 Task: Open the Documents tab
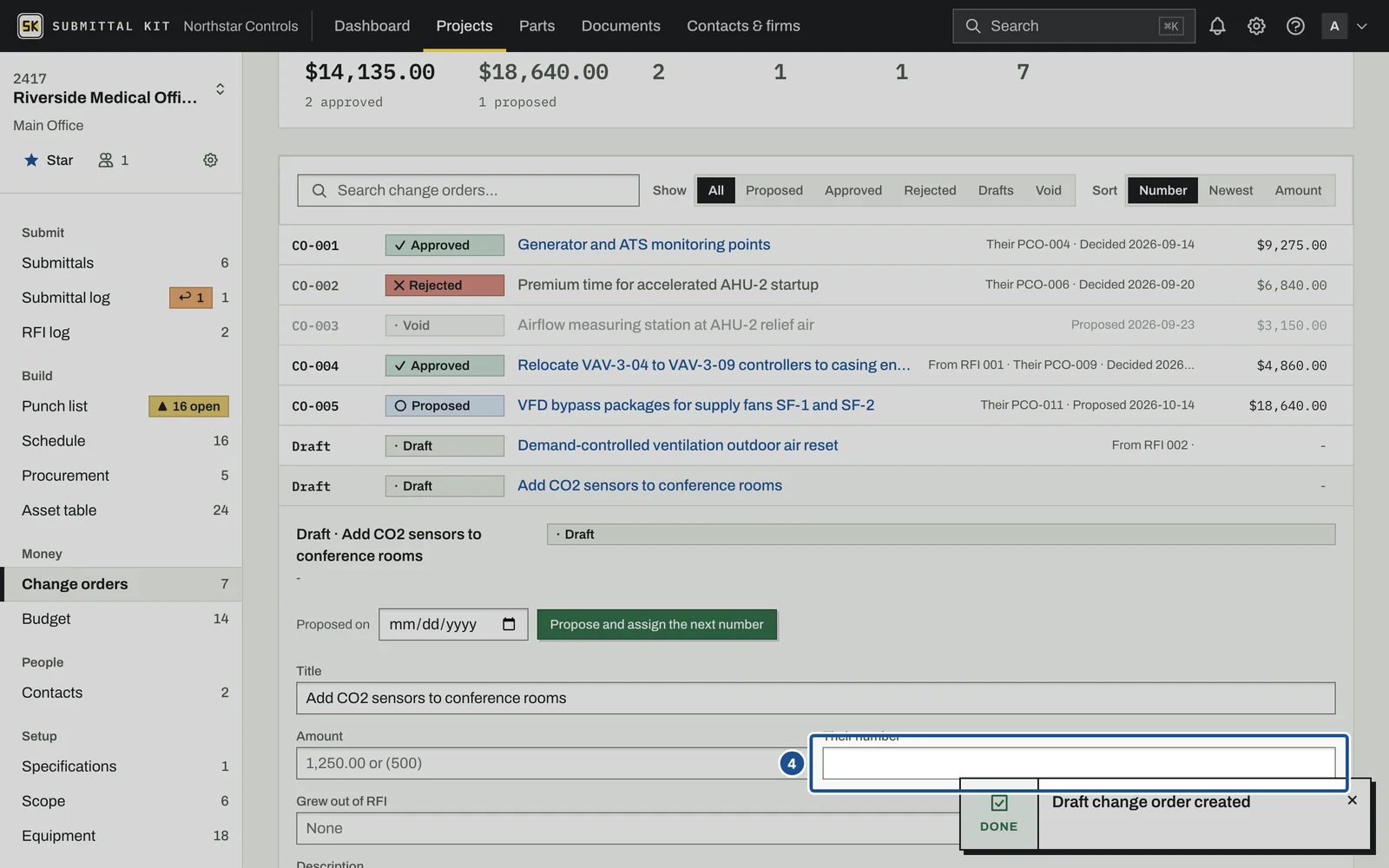pos(621,26)
